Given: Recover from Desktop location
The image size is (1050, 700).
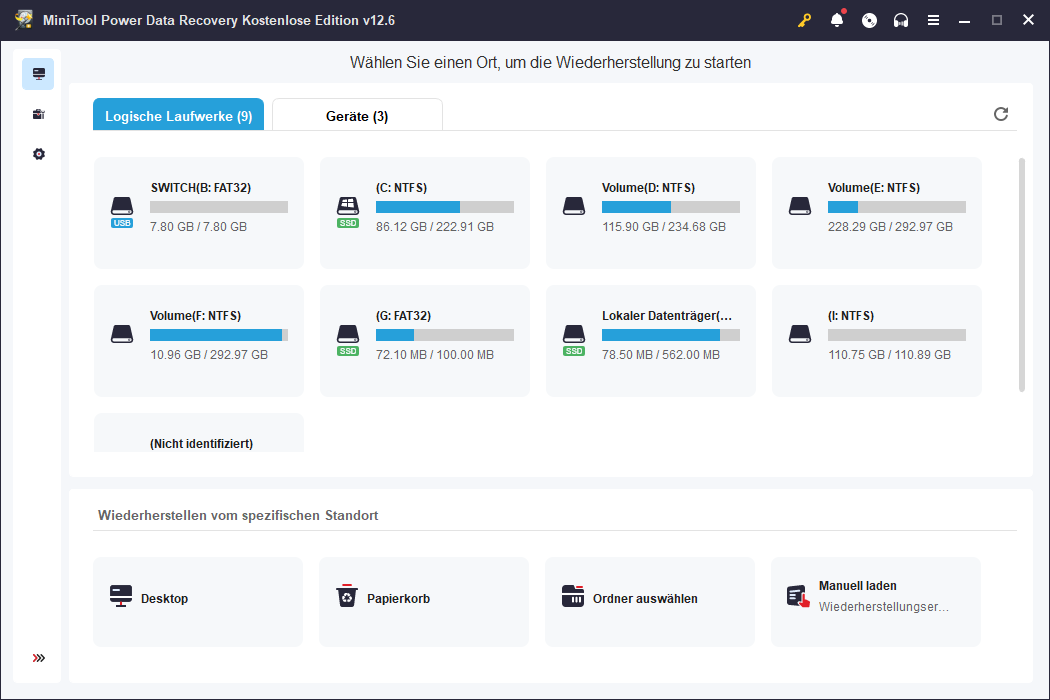Looking at the screenshot, I should (198, 599).
